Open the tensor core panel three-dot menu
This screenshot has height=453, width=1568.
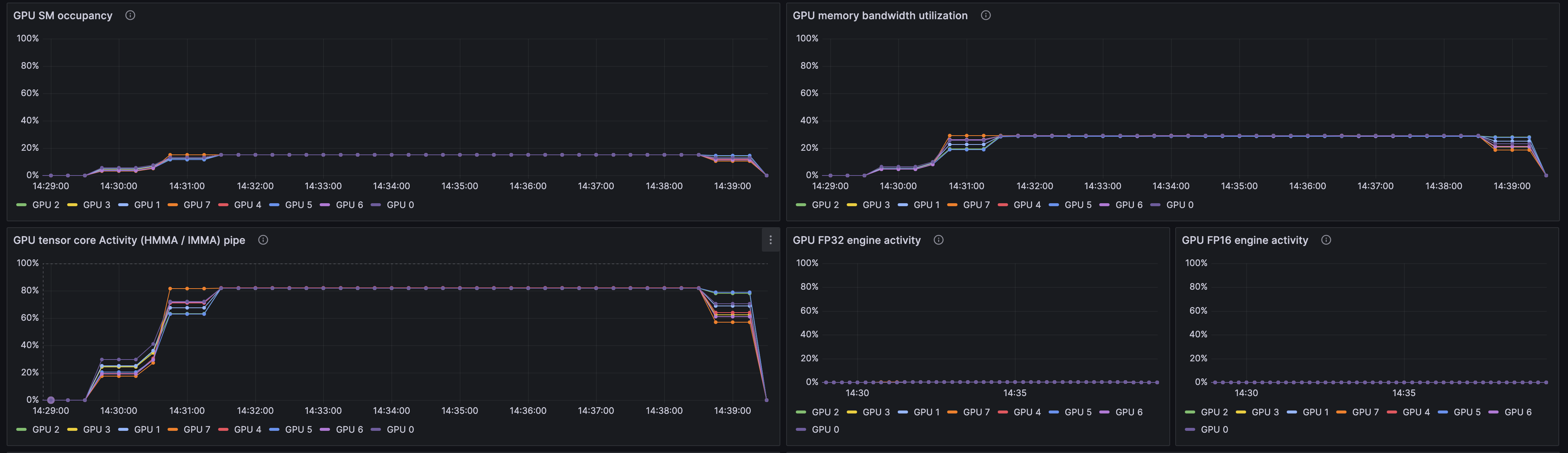[770, 240]
